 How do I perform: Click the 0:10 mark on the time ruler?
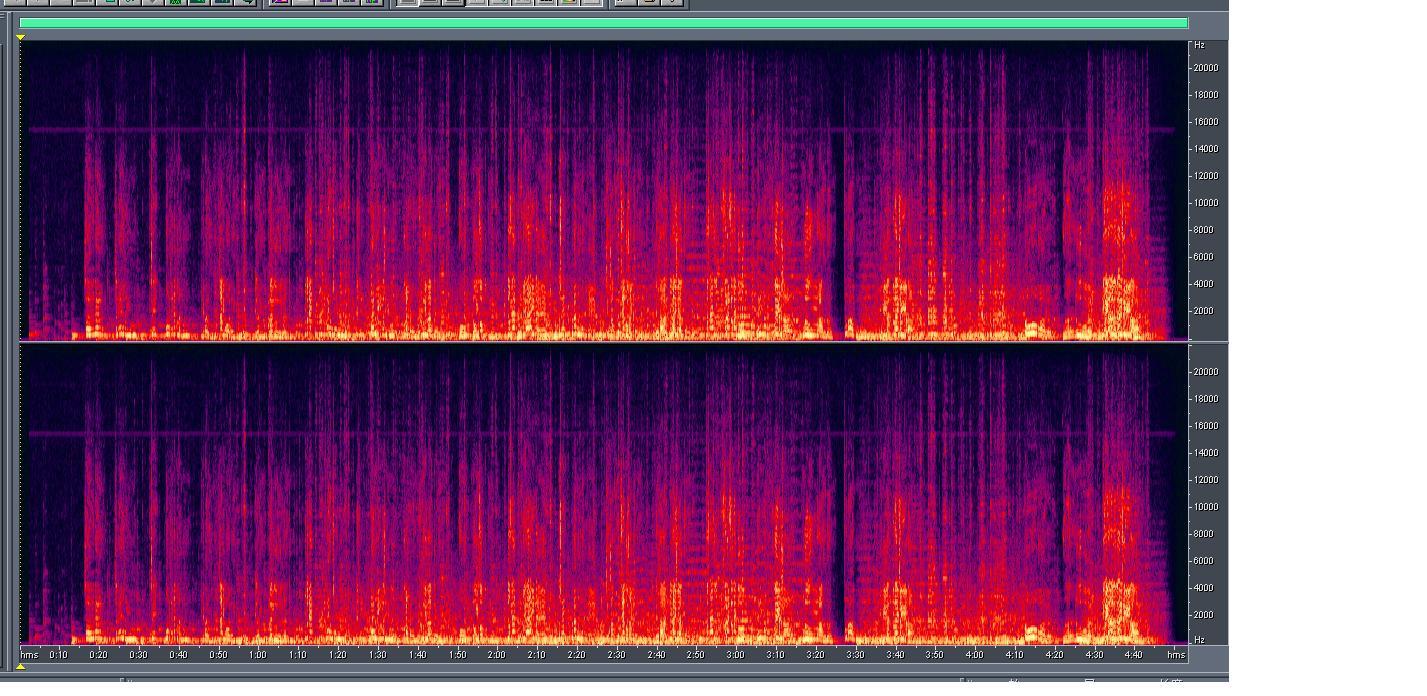(x=58, y=655)
